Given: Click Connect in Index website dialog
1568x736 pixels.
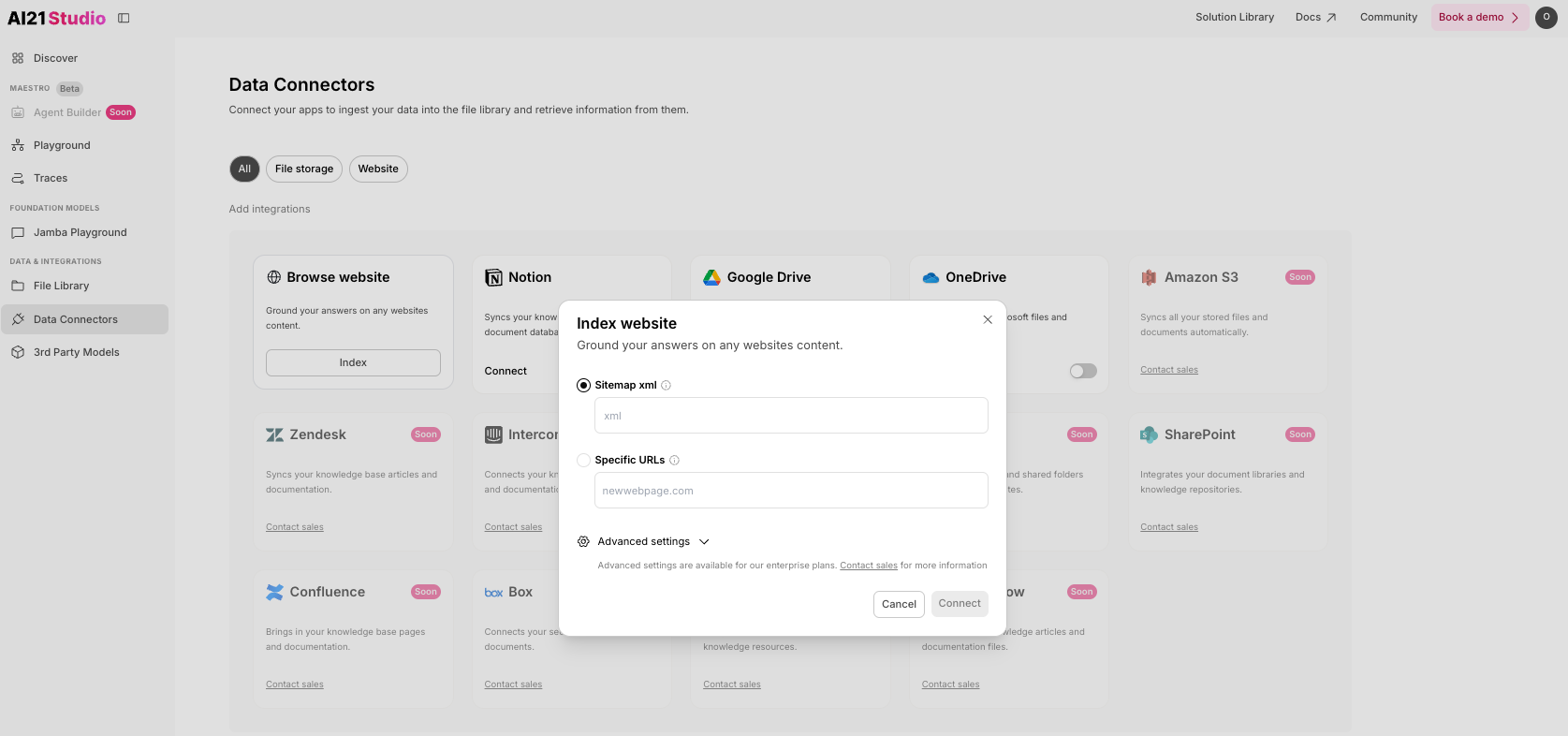Looking at the screenshot, I should pos(960,604).
